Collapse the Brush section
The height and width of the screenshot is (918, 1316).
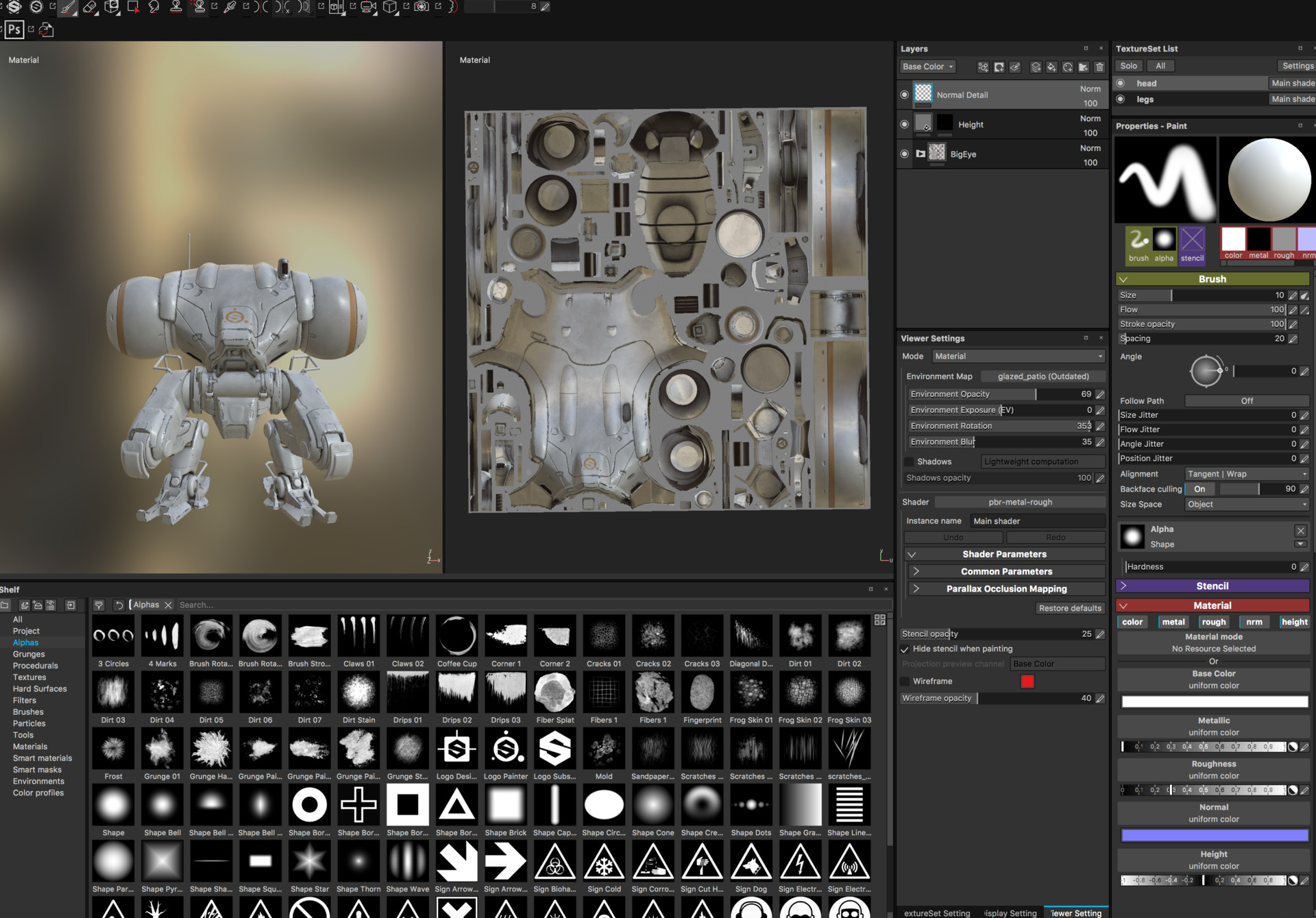1124,279
